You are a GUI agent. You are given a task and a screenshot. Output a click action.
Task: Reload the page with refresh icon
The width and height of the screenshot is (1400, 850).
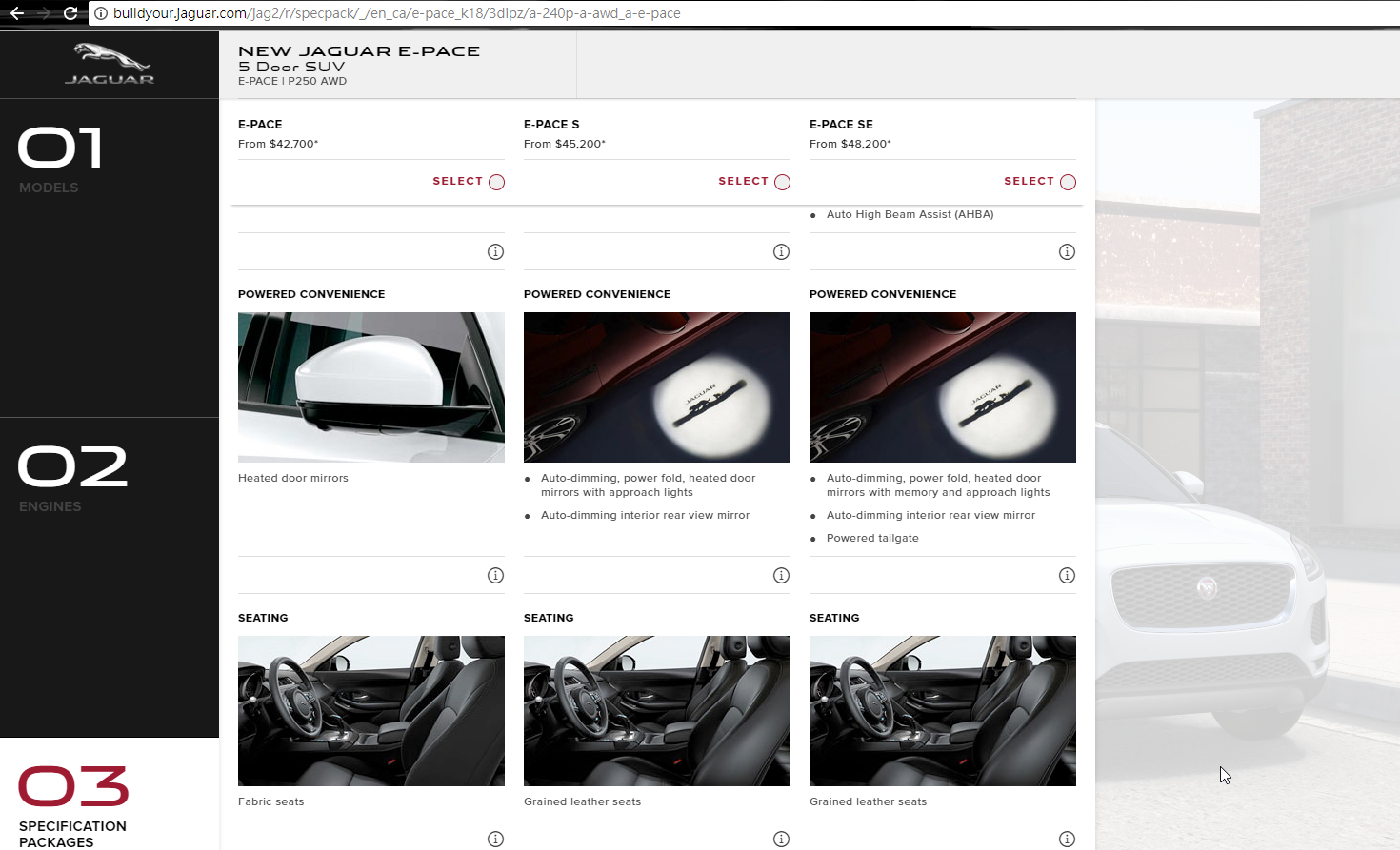(70, 13)
